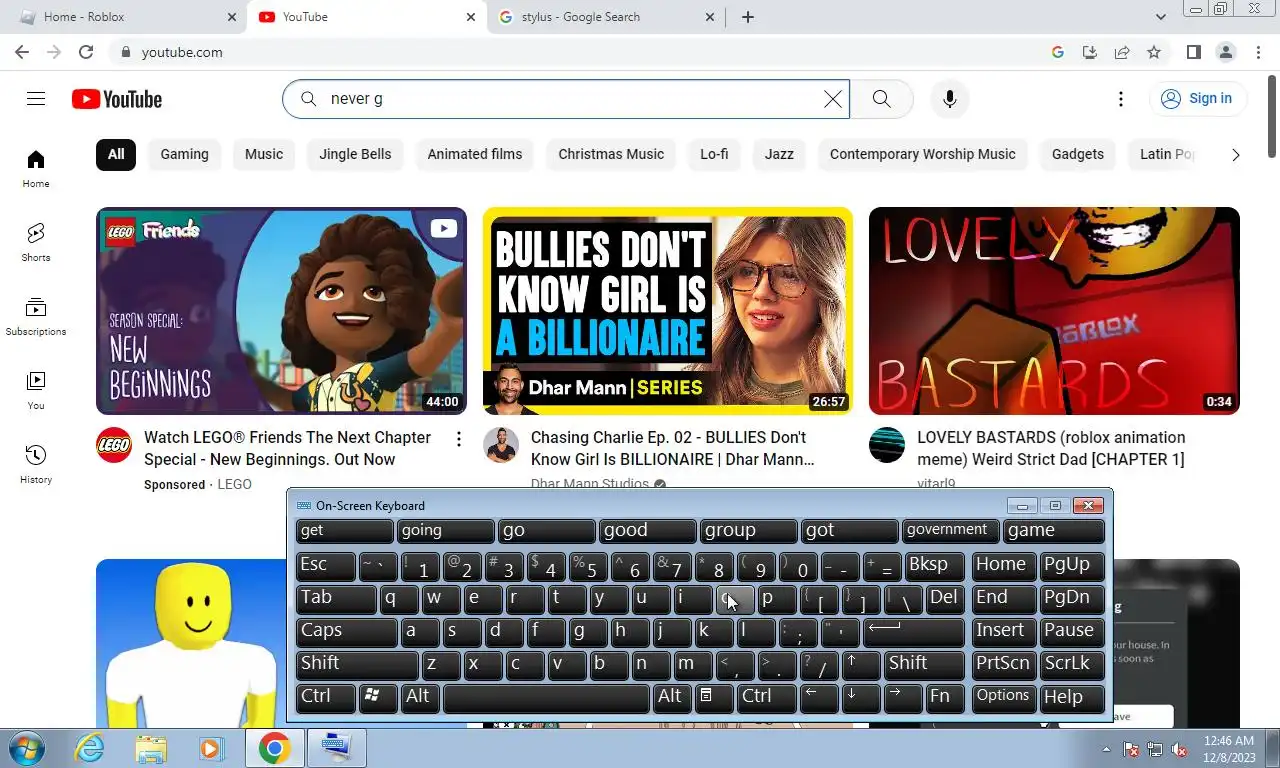The height and width of the screenshot is (768, 1280).
Task: Click the share page icon in the address bar
Action: (x=1122, y=52)
